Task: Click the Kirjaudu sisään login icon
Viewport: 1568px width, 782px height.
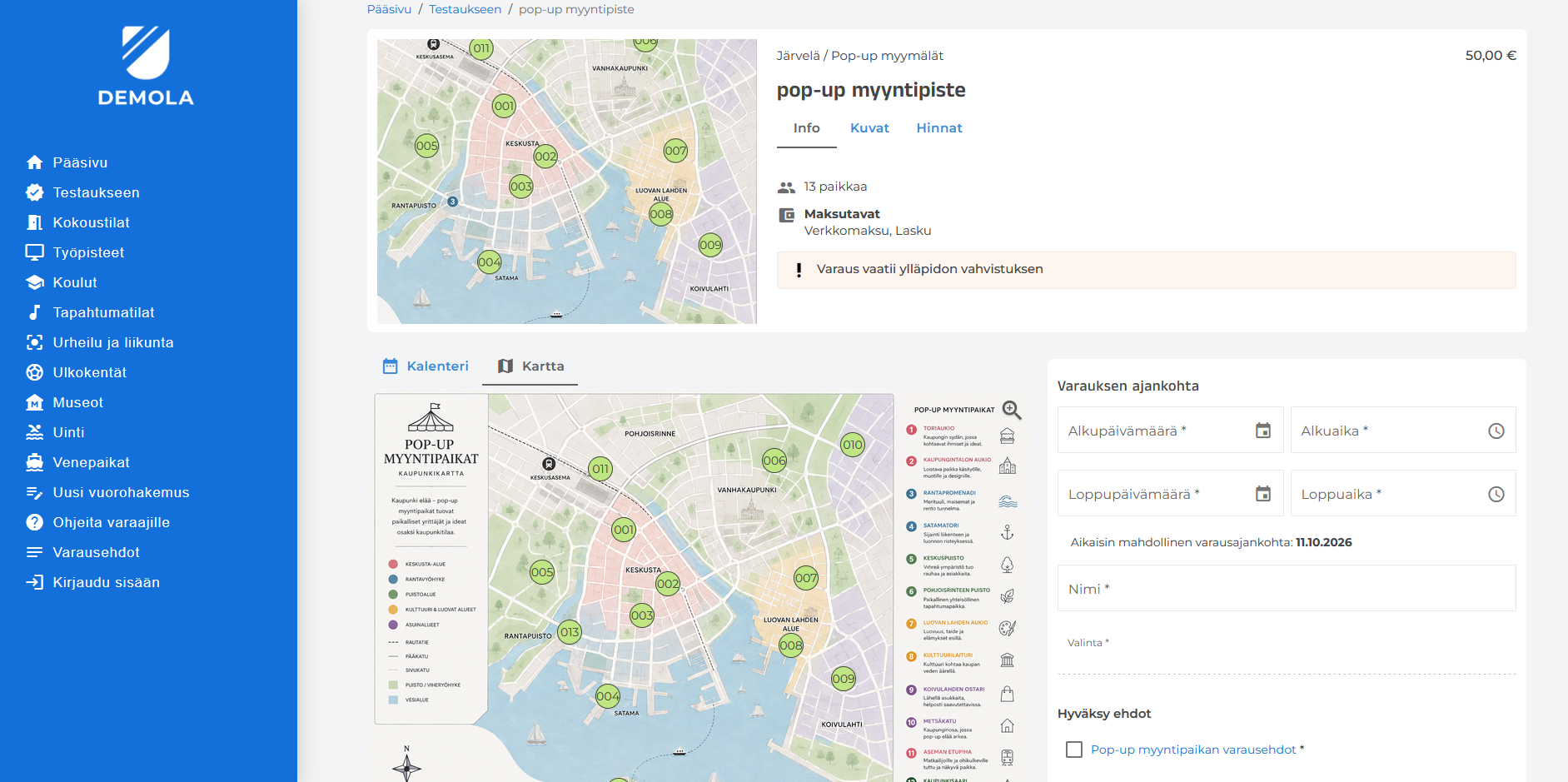Action: (34, 582)
